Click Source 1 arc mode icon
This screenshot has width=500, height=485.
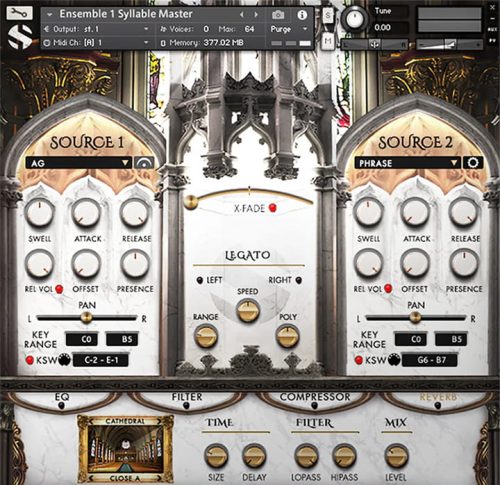(x=144, y=163)
